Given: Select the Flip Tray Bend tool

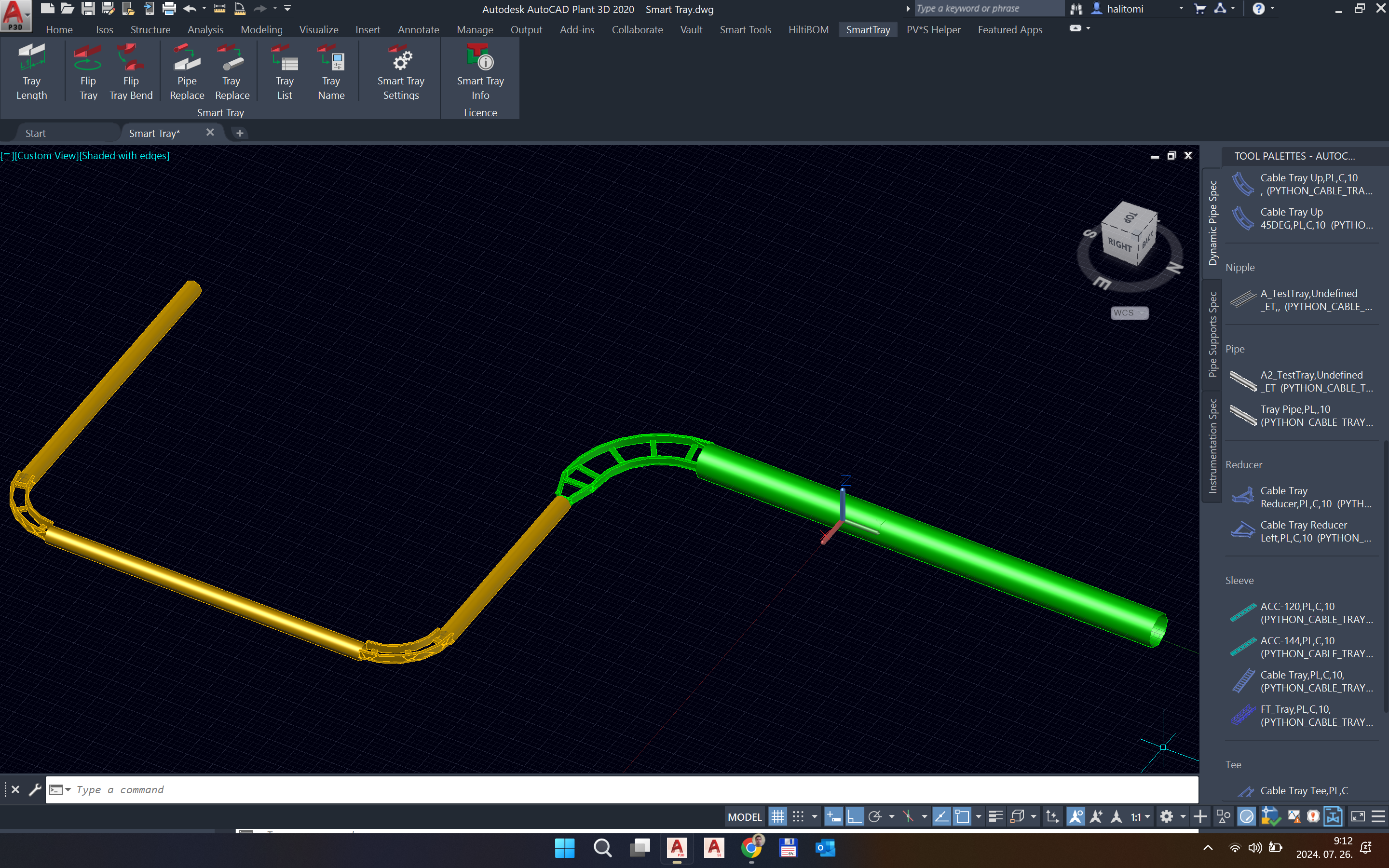Looking at the screenshot, I should (x=131, y=73).
